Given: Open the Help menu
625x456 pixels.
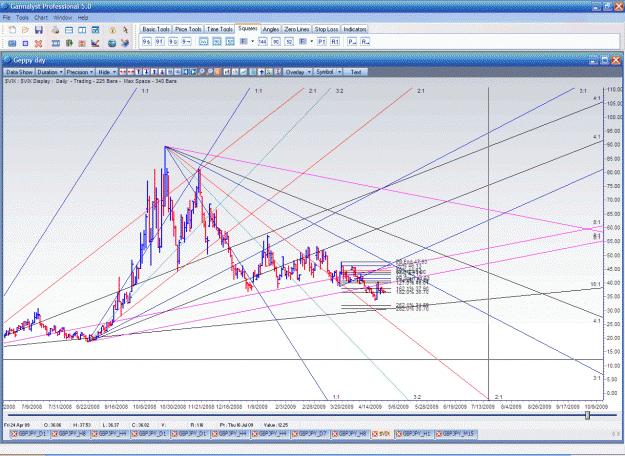Looking at the screenshot, I should click(x=83, y=18).
